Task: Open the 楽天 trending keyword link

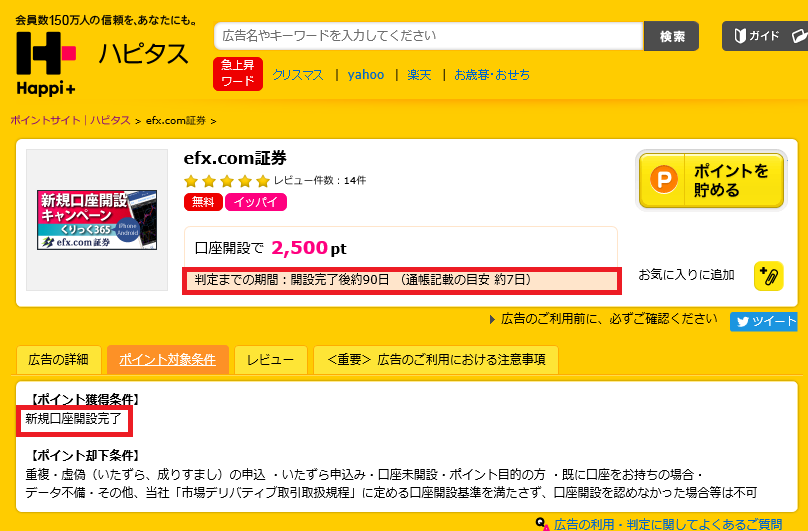Action: [x=419, y=75]
